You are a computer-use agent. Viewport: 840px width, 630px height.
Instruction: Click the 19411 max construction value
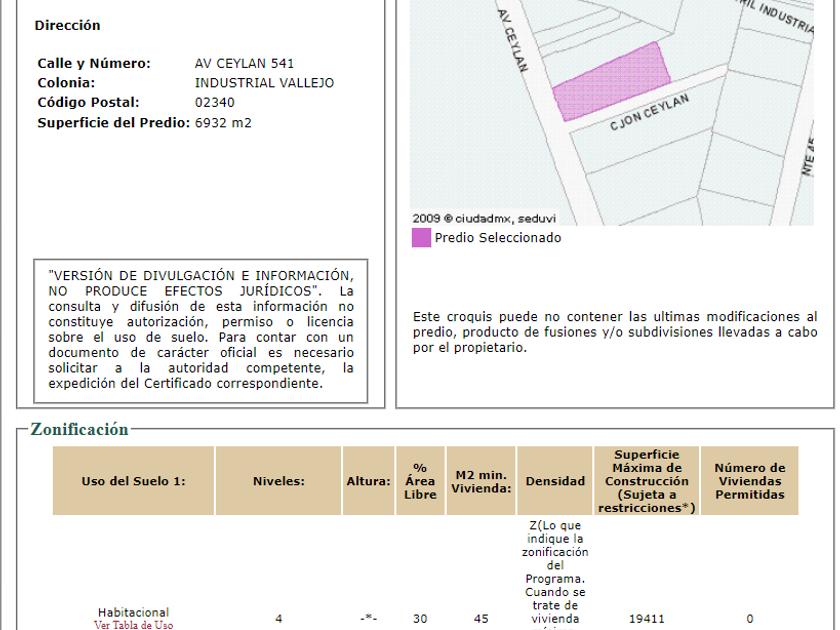click(646, 619)
